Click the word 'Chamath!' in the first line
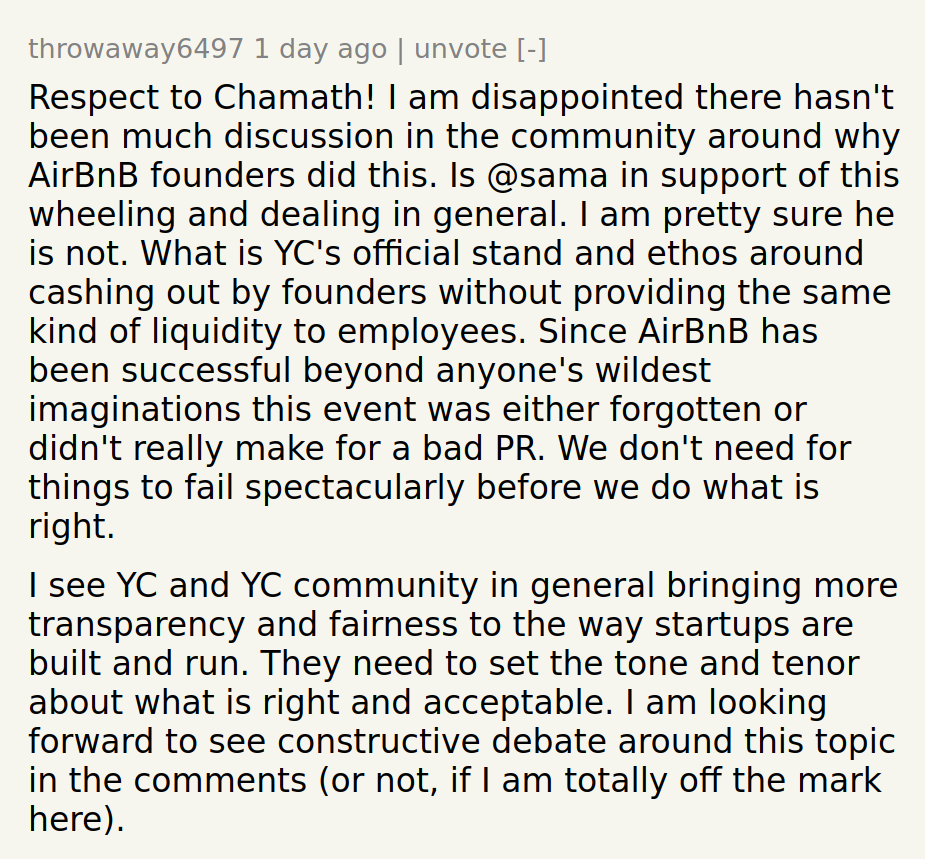 [294, 97]
